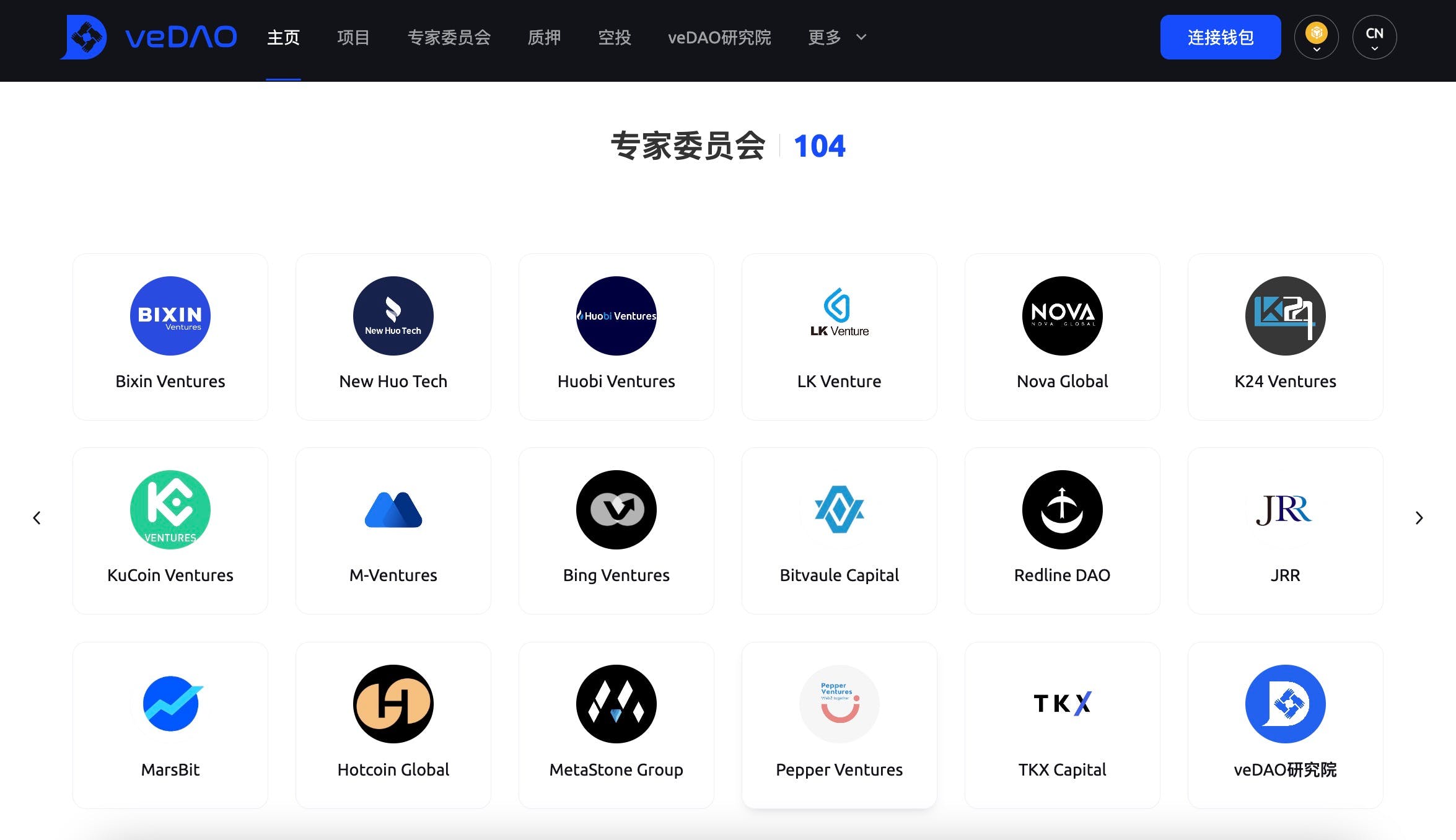Navigate to 质押 page
The width and height of the screenshot is (1456, 840).
tap(544, 37)
